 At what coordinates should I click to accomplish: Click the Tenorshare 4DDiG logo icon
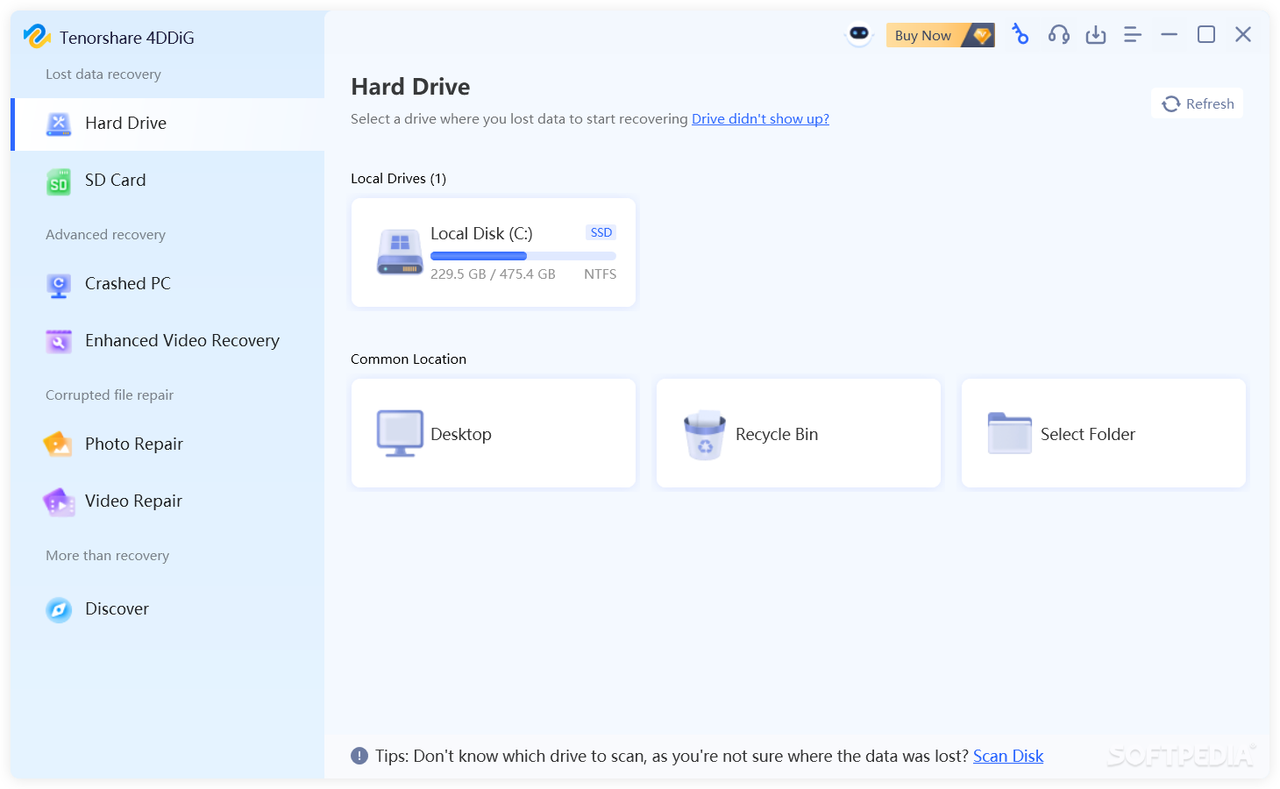pos(37,37)
